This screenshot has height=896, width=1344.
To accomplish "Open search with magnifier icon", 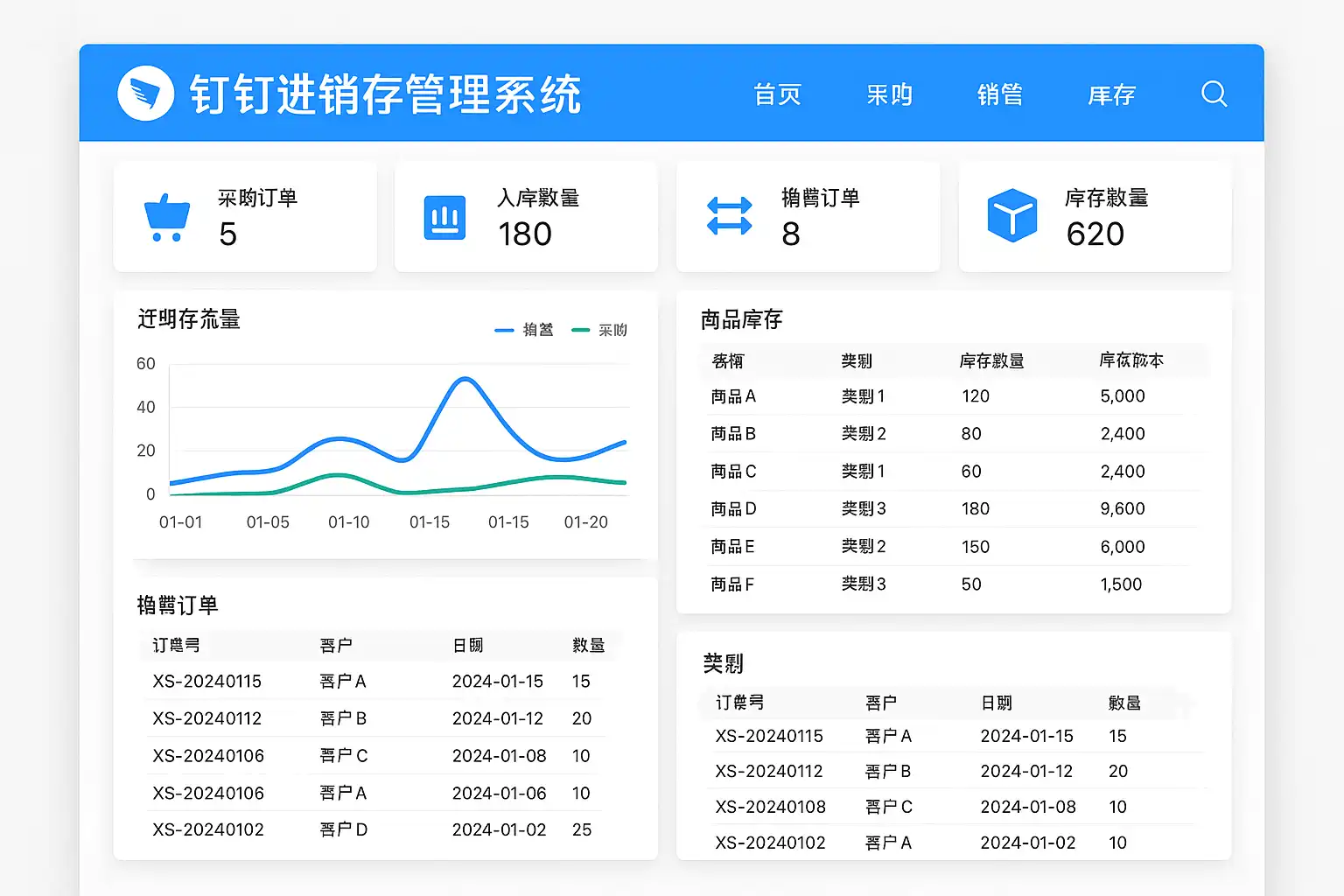I will tap(1214, 94).
